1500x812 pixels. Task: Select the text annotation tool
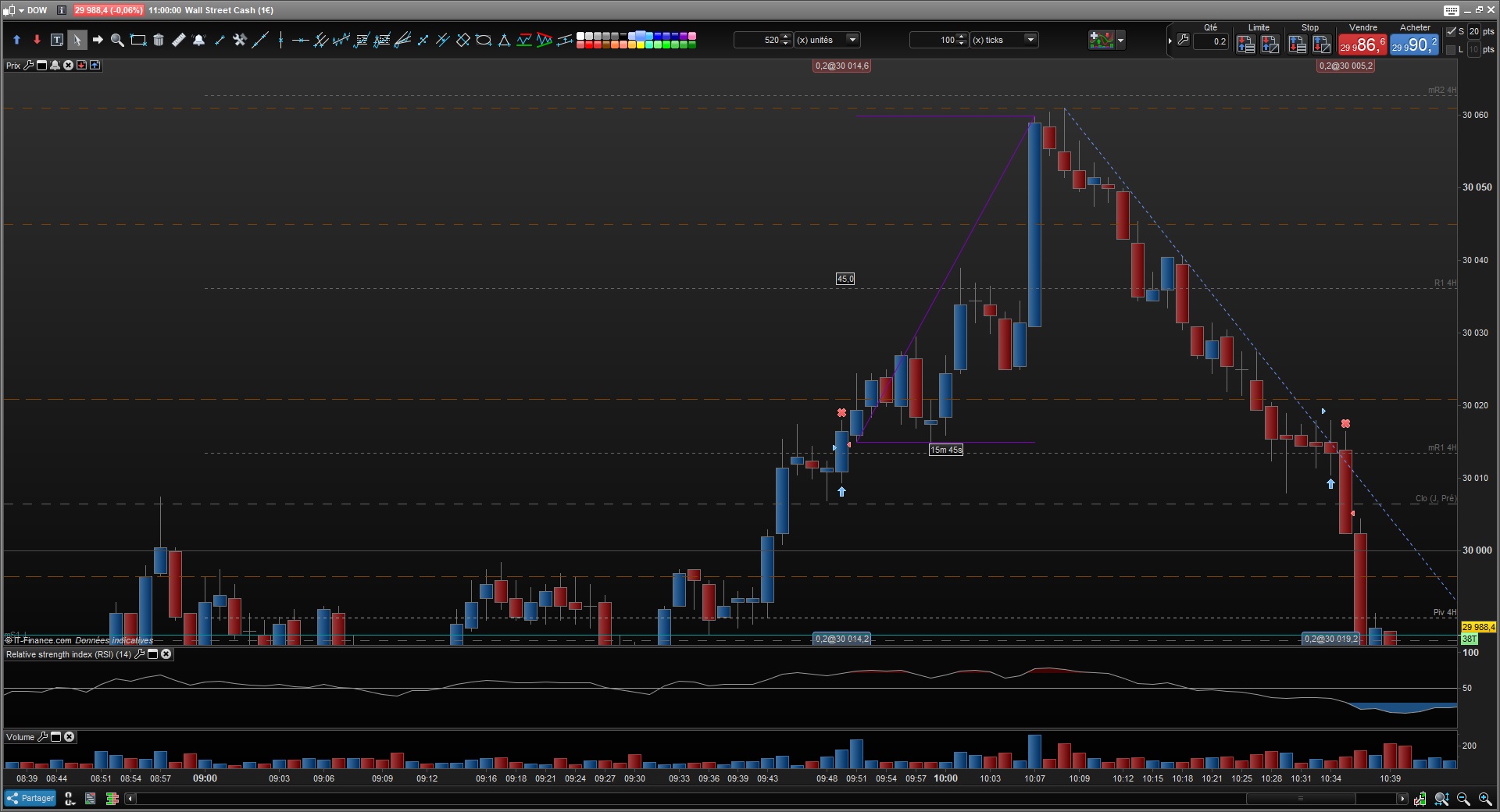[57, 40]
